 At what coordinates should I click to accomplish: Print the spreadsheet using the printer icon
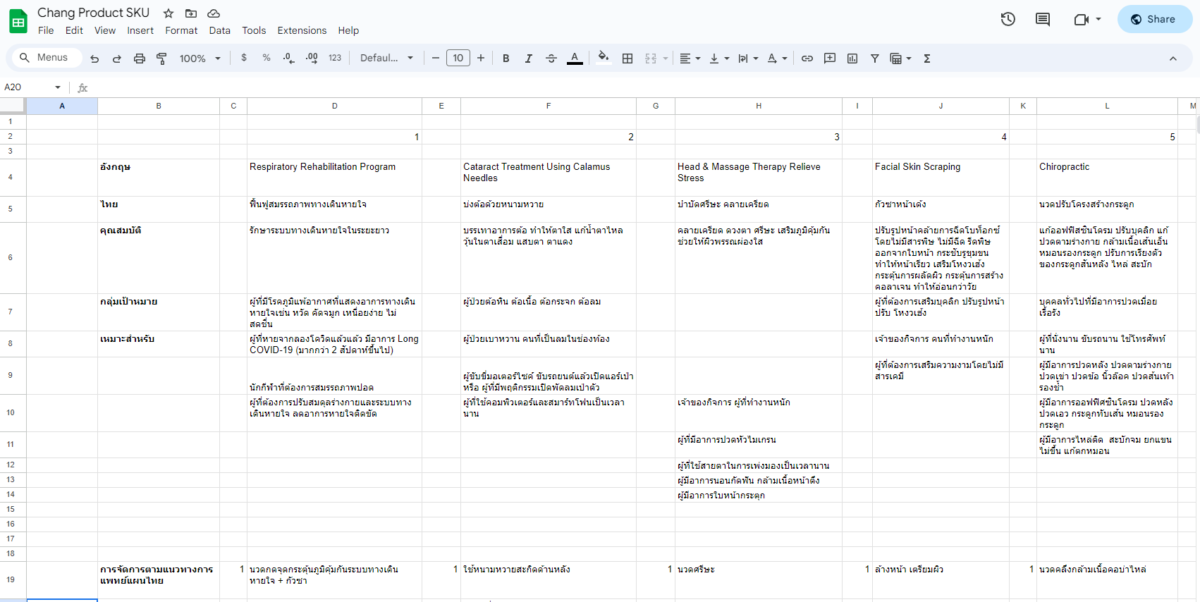139,58
